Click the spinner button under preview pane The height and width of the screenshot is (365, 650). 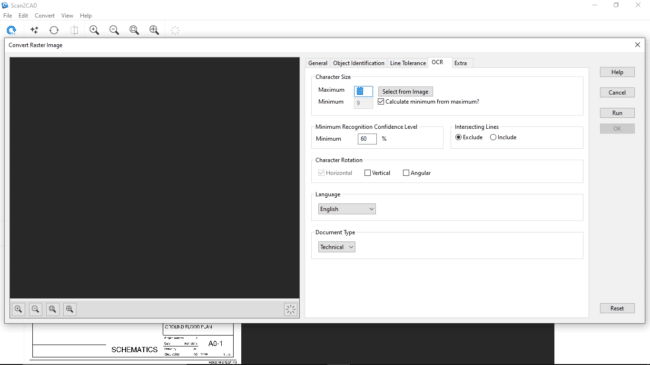click(x=291, y=309)
